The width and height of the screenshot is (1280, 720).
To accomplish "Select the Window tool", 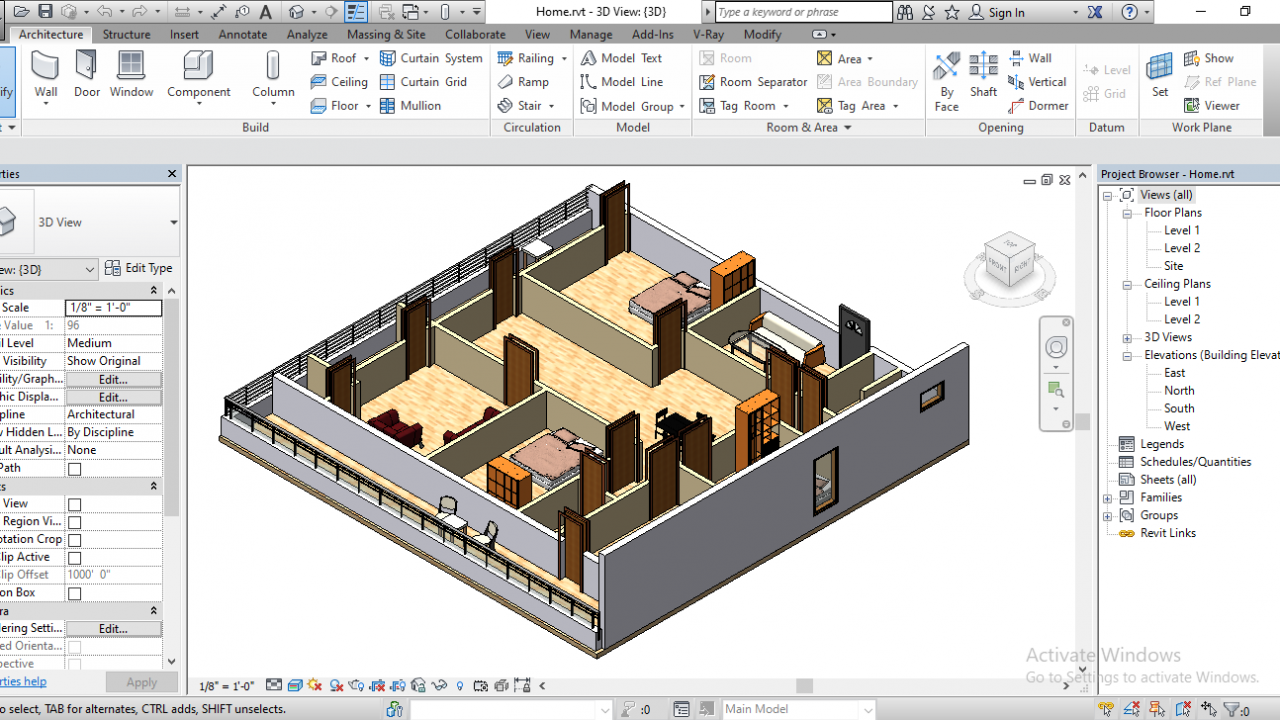I will pyautogui.click(x=131, y=76).
